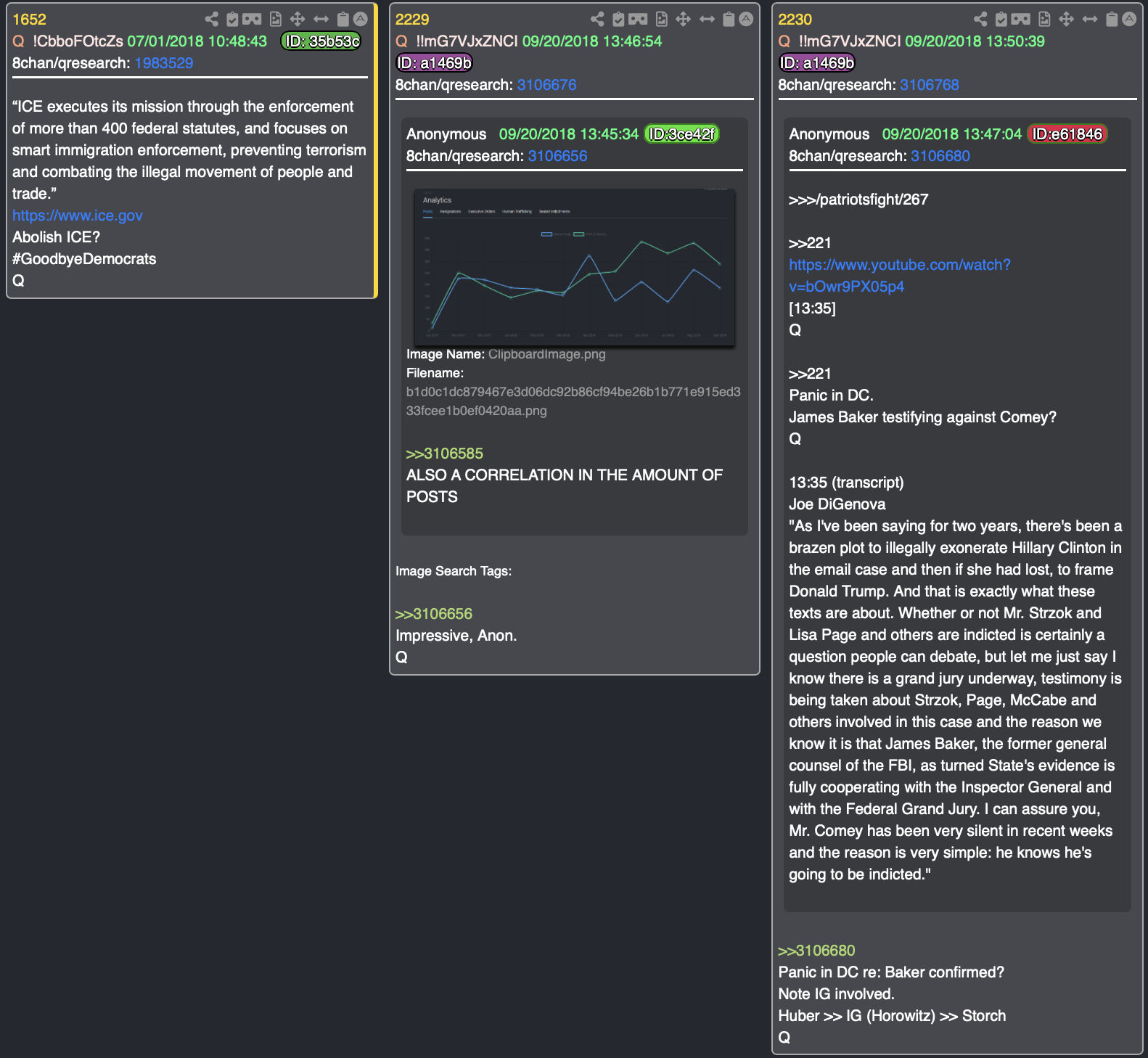Click the image file icon on post 1652
Viewport: 1148px width, 1058px height.
click(276, 19)
